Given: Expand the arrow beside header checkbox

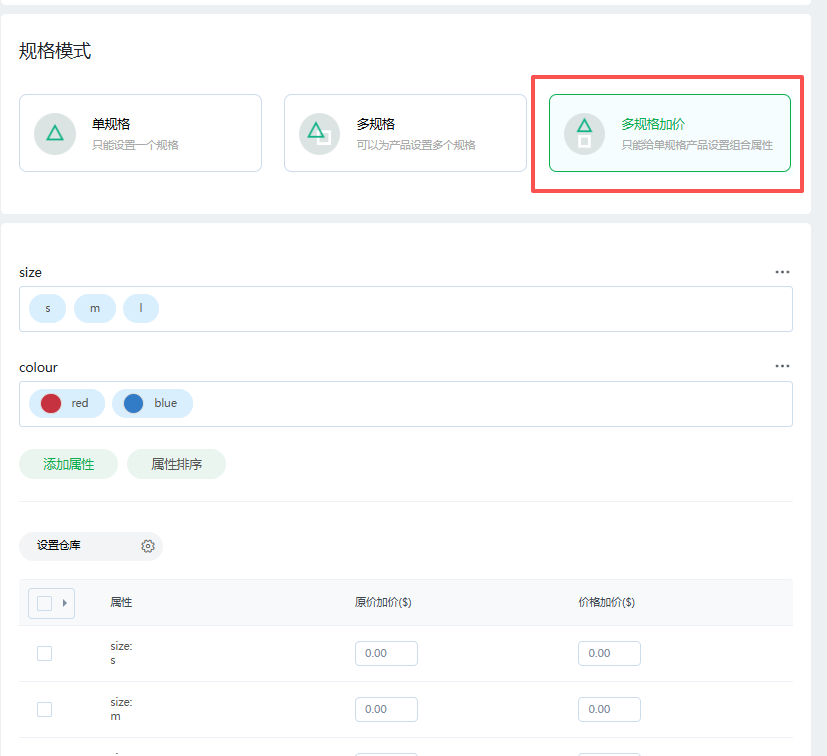Looking at the screenshot, I should pos(65,603).
